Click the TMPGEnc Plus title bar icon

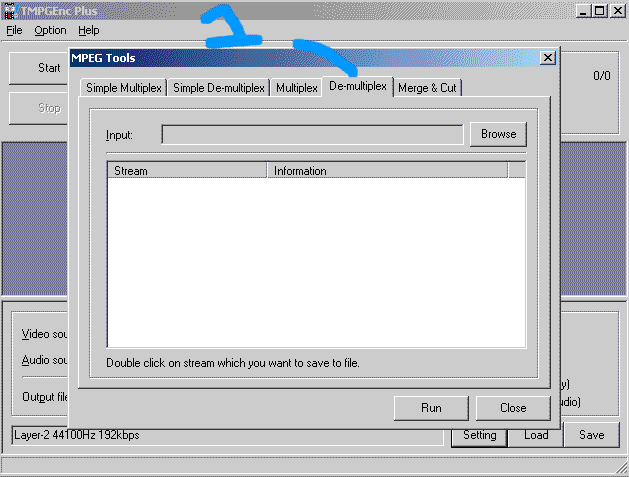pos(10,11)
